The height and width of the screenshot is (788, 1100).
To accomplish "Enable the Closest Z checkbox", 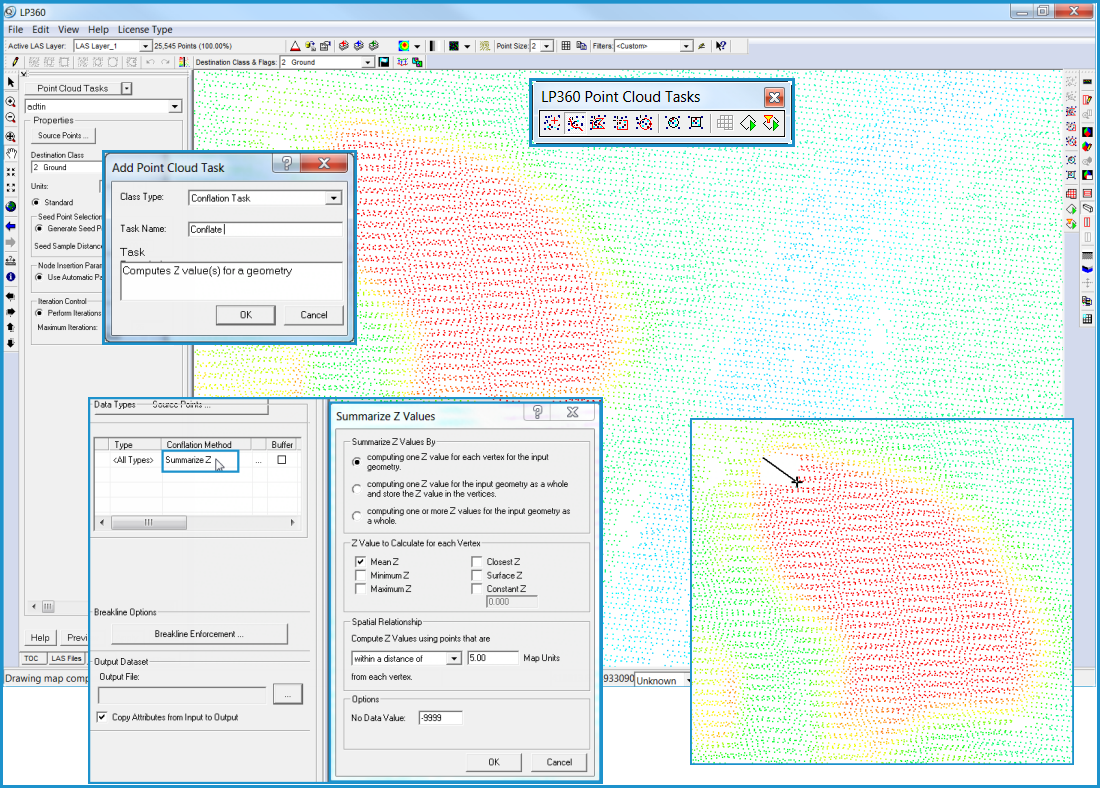I will (477, 561).
